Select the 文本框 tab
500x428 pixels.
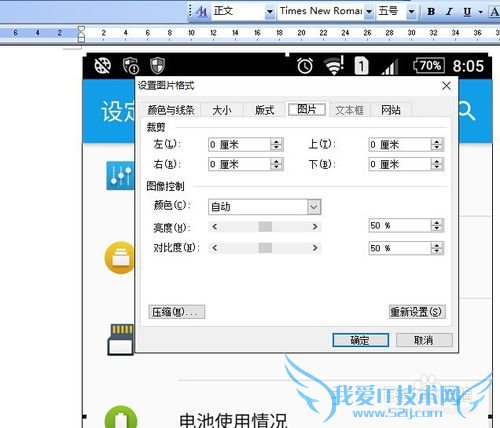(x=349, y=110)
